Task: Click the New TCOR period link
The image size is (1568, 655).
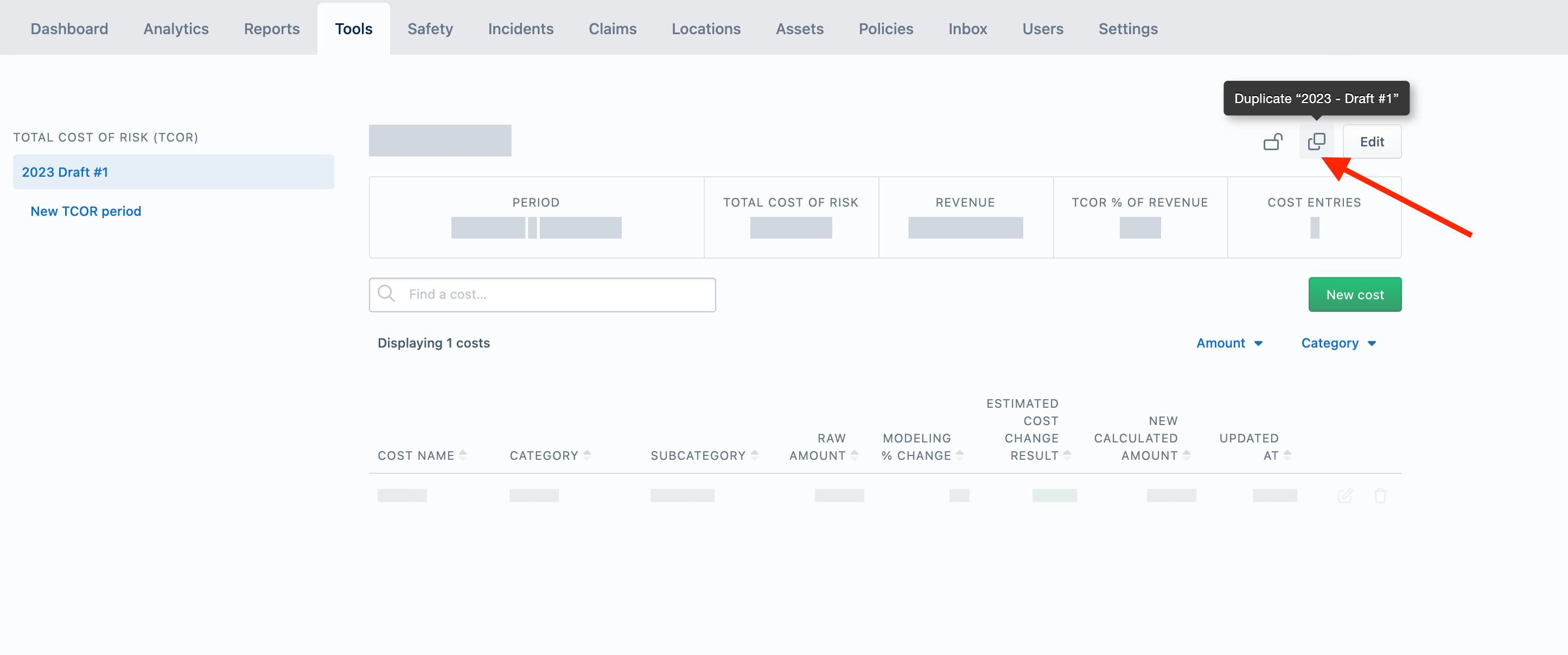Action: (x=86, y=211)
